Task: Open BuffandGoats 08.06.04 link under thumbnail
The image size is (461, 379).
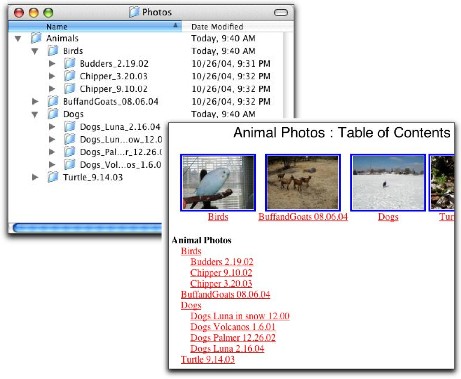Action: (303, 217)
